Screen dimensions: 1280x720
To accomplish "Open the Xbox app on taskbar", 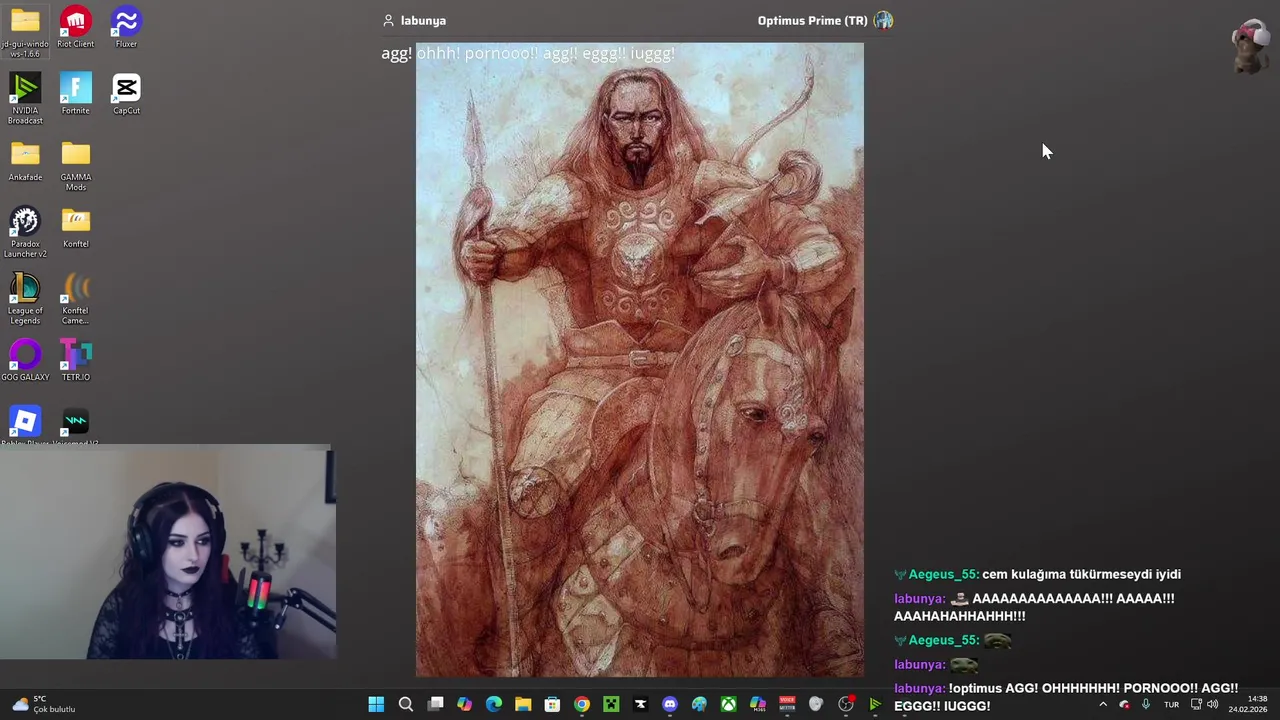I will click(x=729, y=705).
